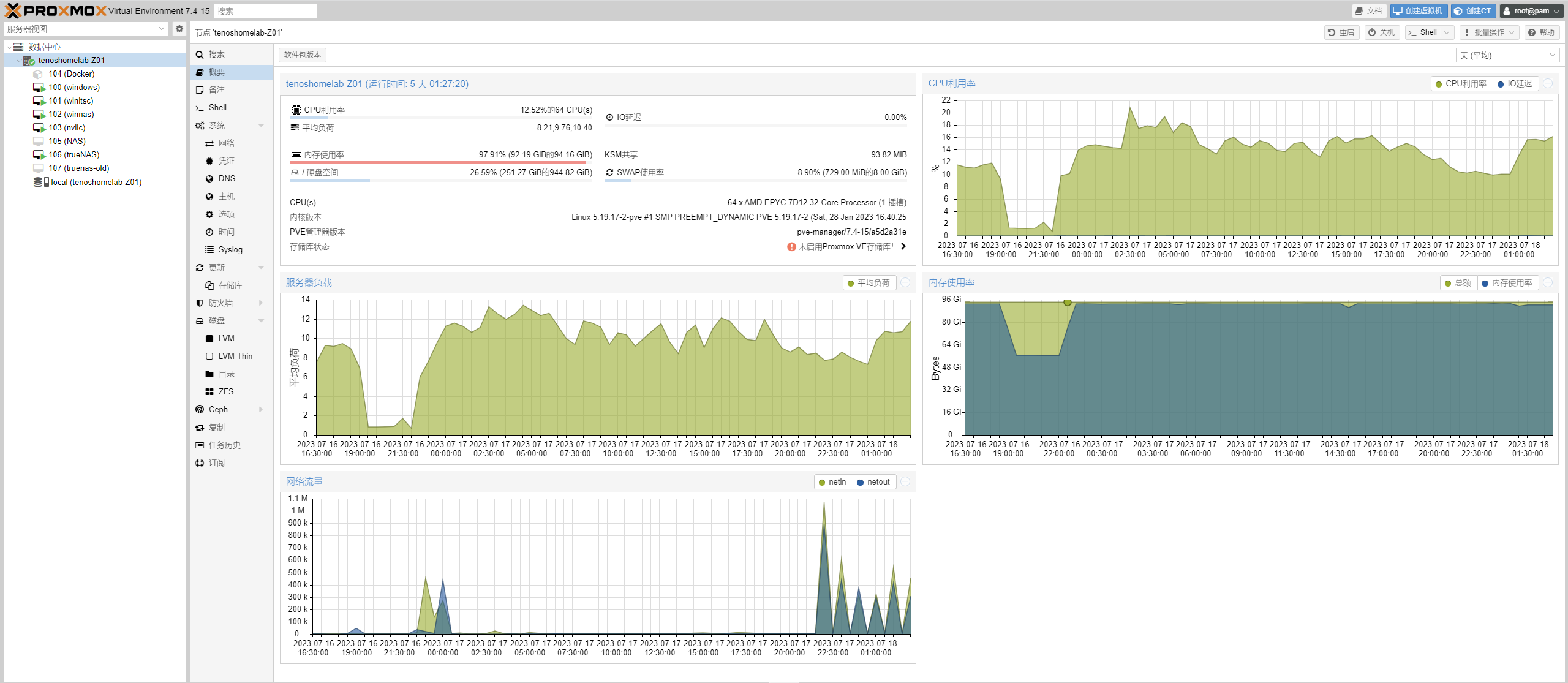This screenshot has width=1568, height=683.
Task: Open the Shell entry in node menu
Action: tap(231, 108)
